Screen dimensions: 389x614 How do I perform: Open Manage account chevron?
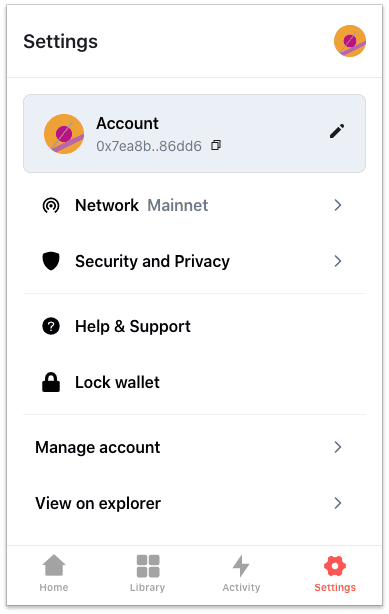[338, 447]
